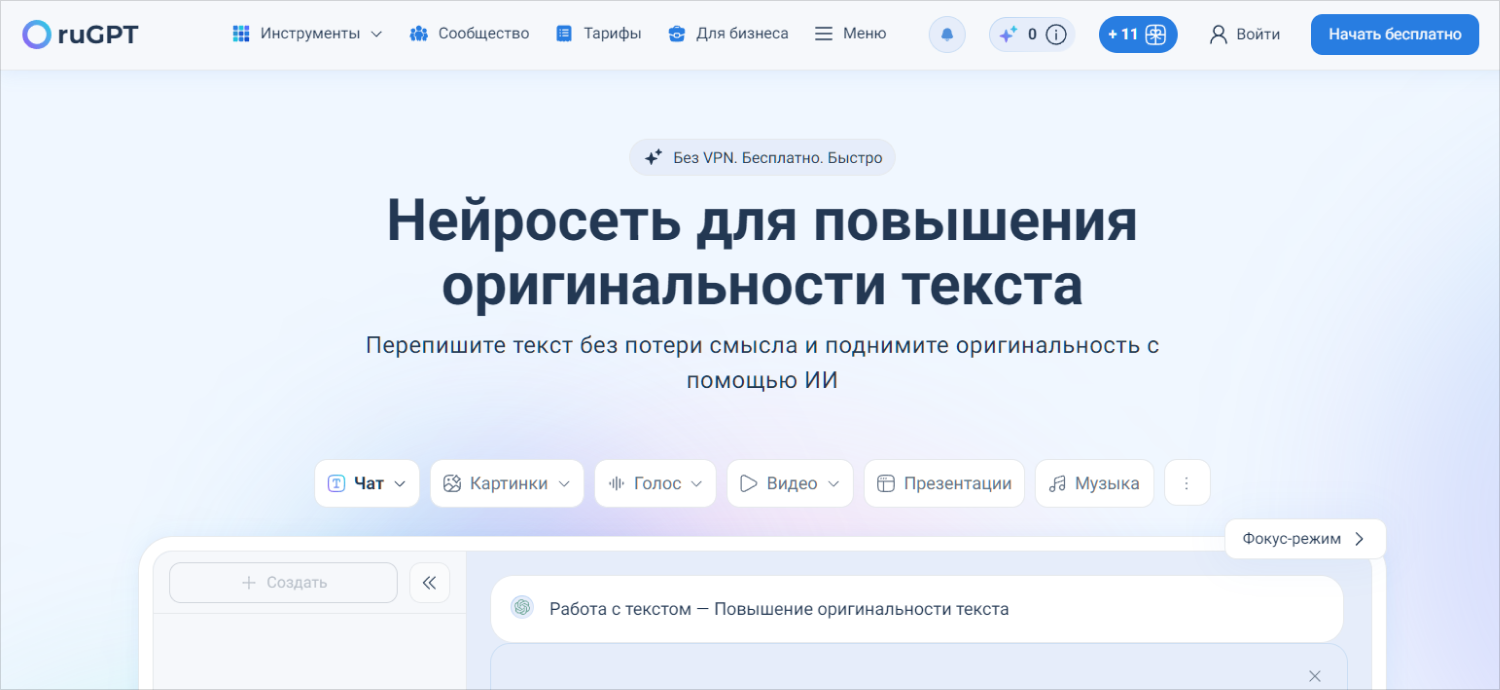Screen dimensions: 1500x690
Task: Select the Музыка tab
Action: click(x=1094, y=483)
